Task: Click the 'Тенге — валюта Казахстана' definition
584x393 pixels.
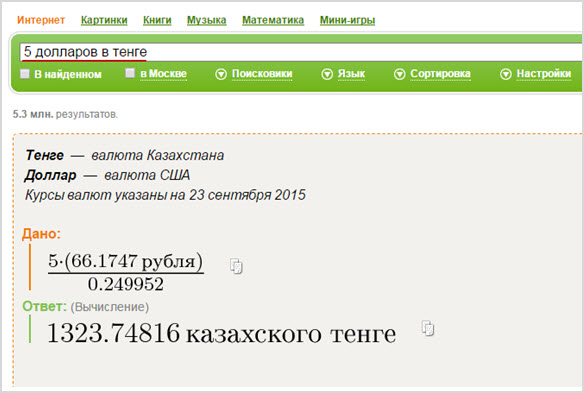Action: pos(125,155)
